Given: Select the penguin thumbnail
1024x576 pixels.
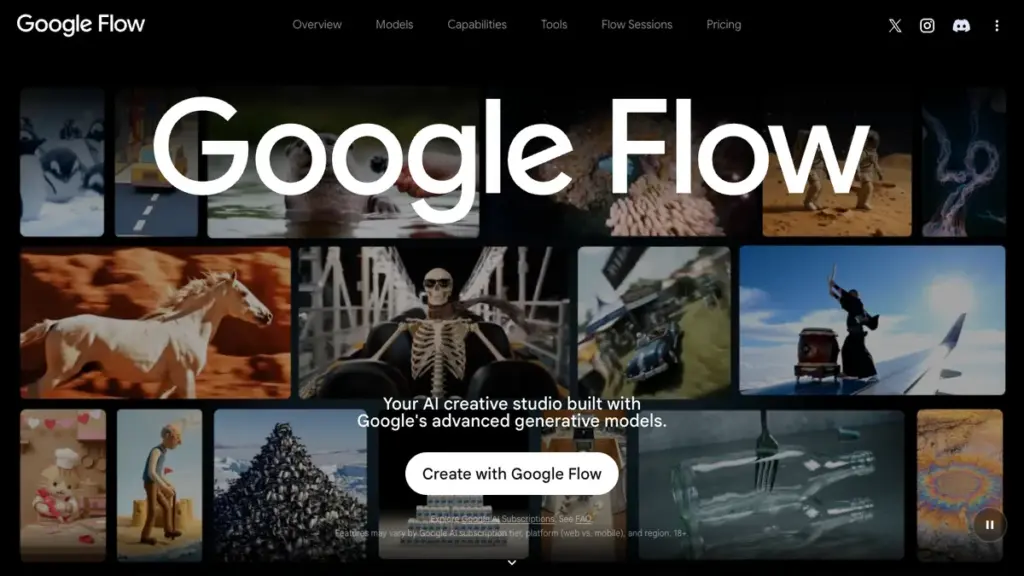Looking at the screenshot, I should (62, 163).
